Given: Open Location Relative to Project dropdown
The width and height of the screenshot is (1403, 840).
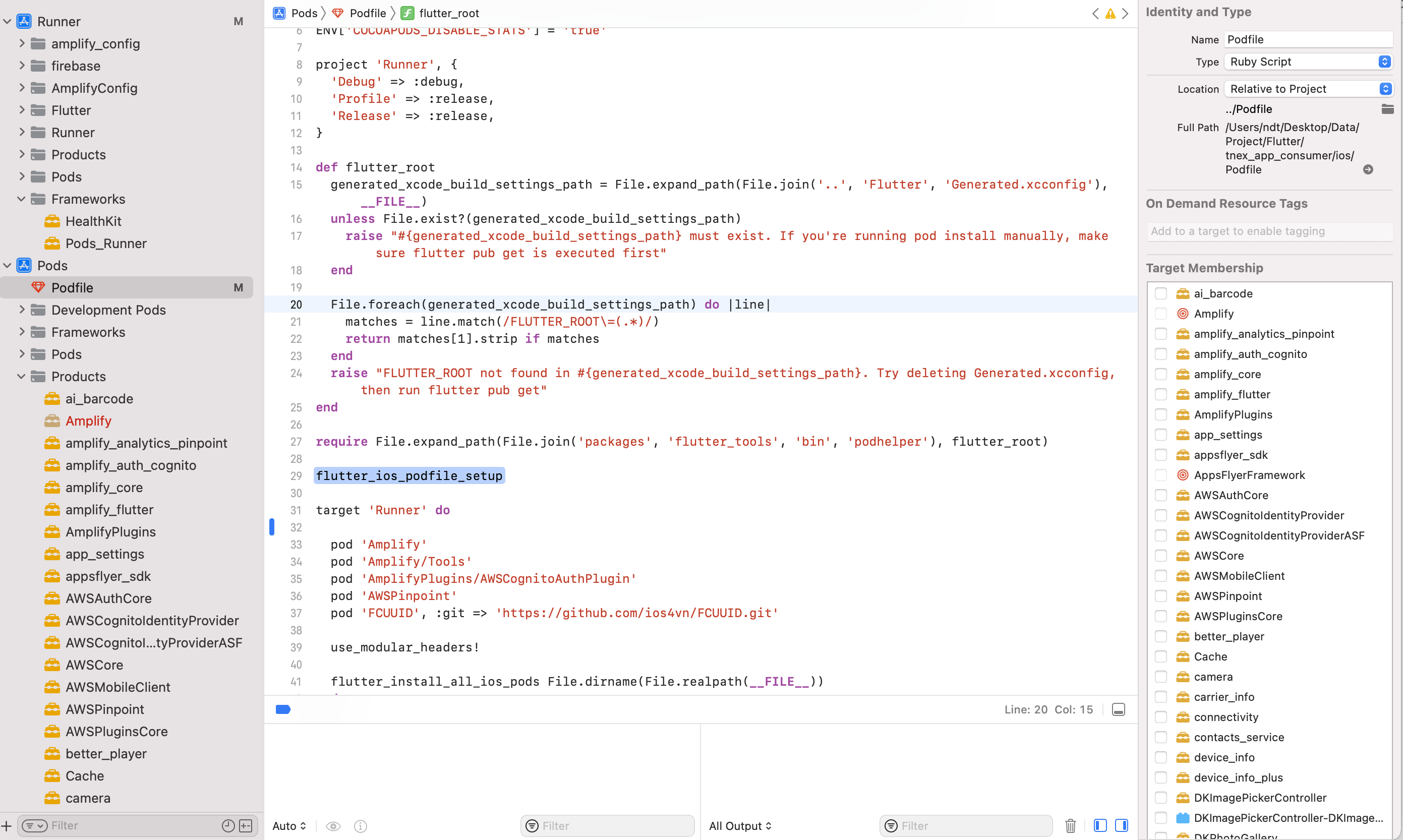Looking at the screenshot, I should [1308, 89].
